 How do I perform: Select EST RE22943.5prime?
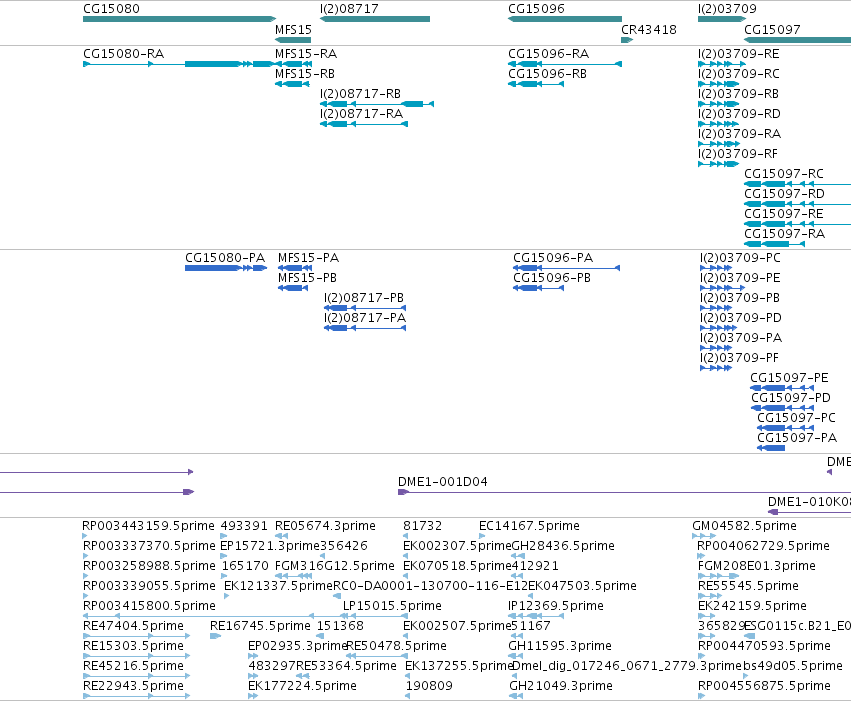click(133, 686)
